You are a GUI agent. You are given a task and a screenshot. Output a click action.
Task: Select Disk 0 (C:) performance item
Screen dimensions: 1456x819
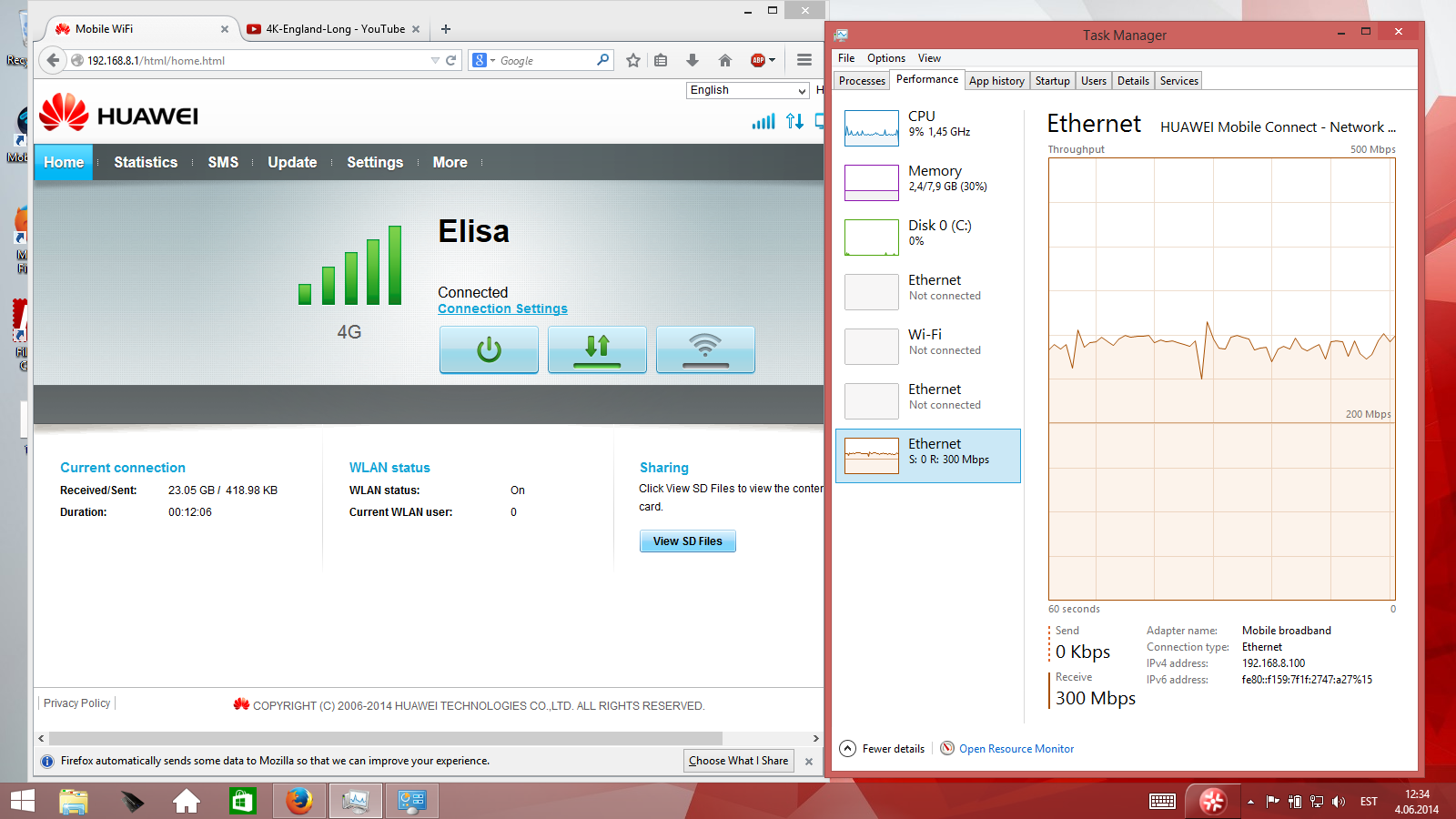tap(928, 237)
